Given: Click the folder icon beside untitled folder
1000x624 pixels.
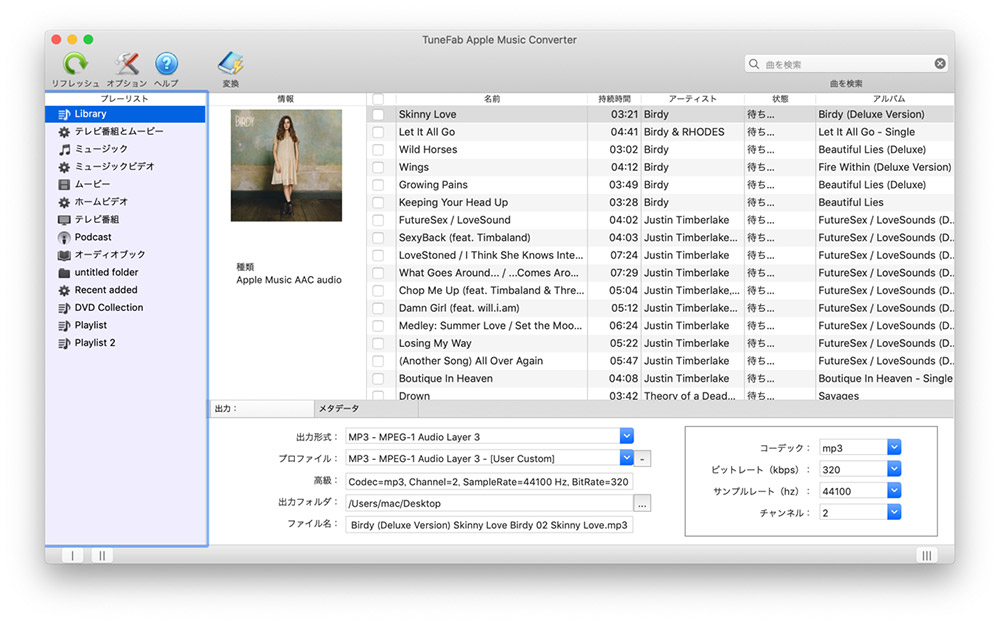Looking at the screenshot, I should tap(64, 273).
